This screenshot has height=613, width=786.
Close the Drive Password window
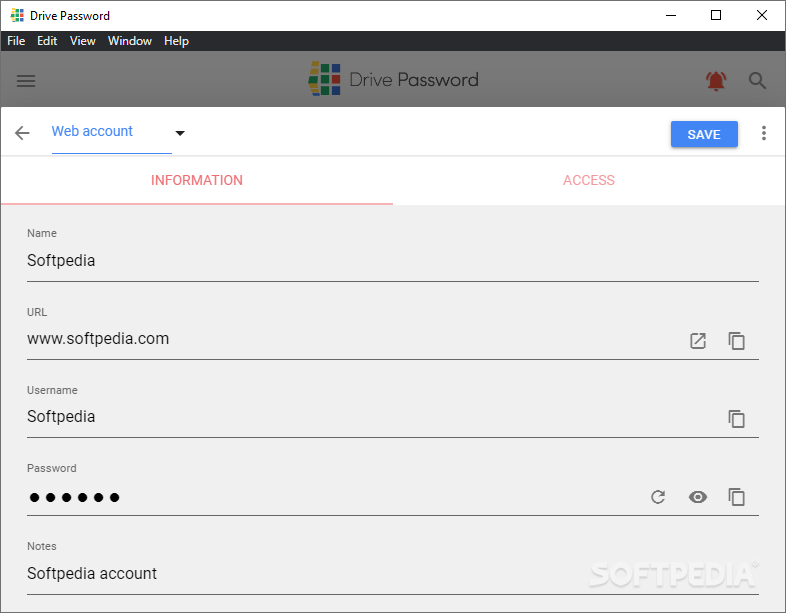pyautogui.click(x=762, y=16)
